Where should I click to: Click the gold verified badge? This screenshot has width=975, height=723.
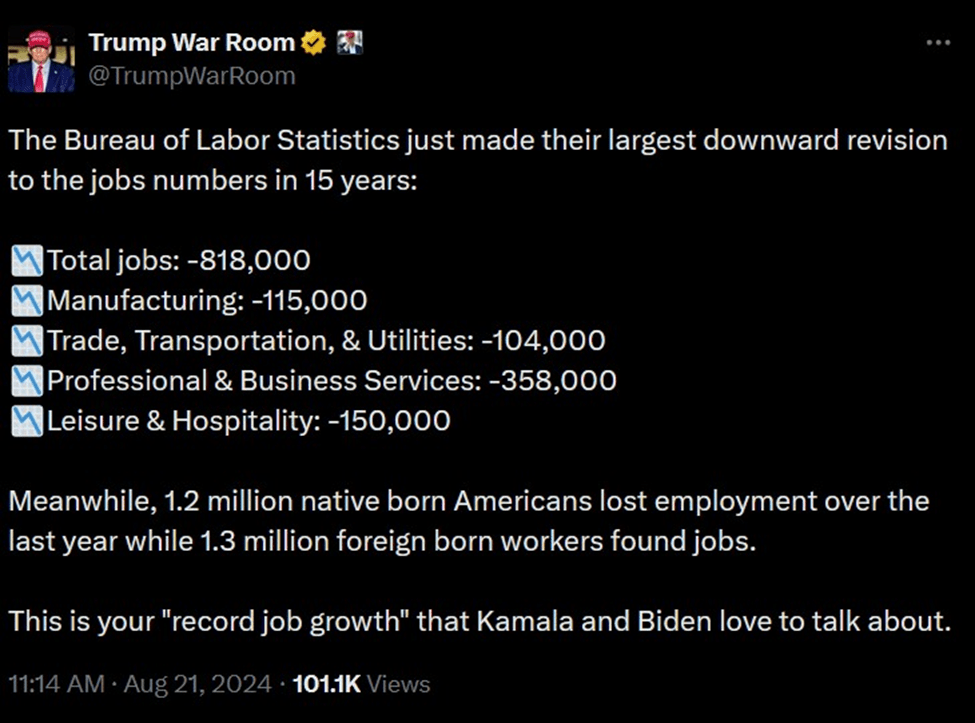[314, 42]
